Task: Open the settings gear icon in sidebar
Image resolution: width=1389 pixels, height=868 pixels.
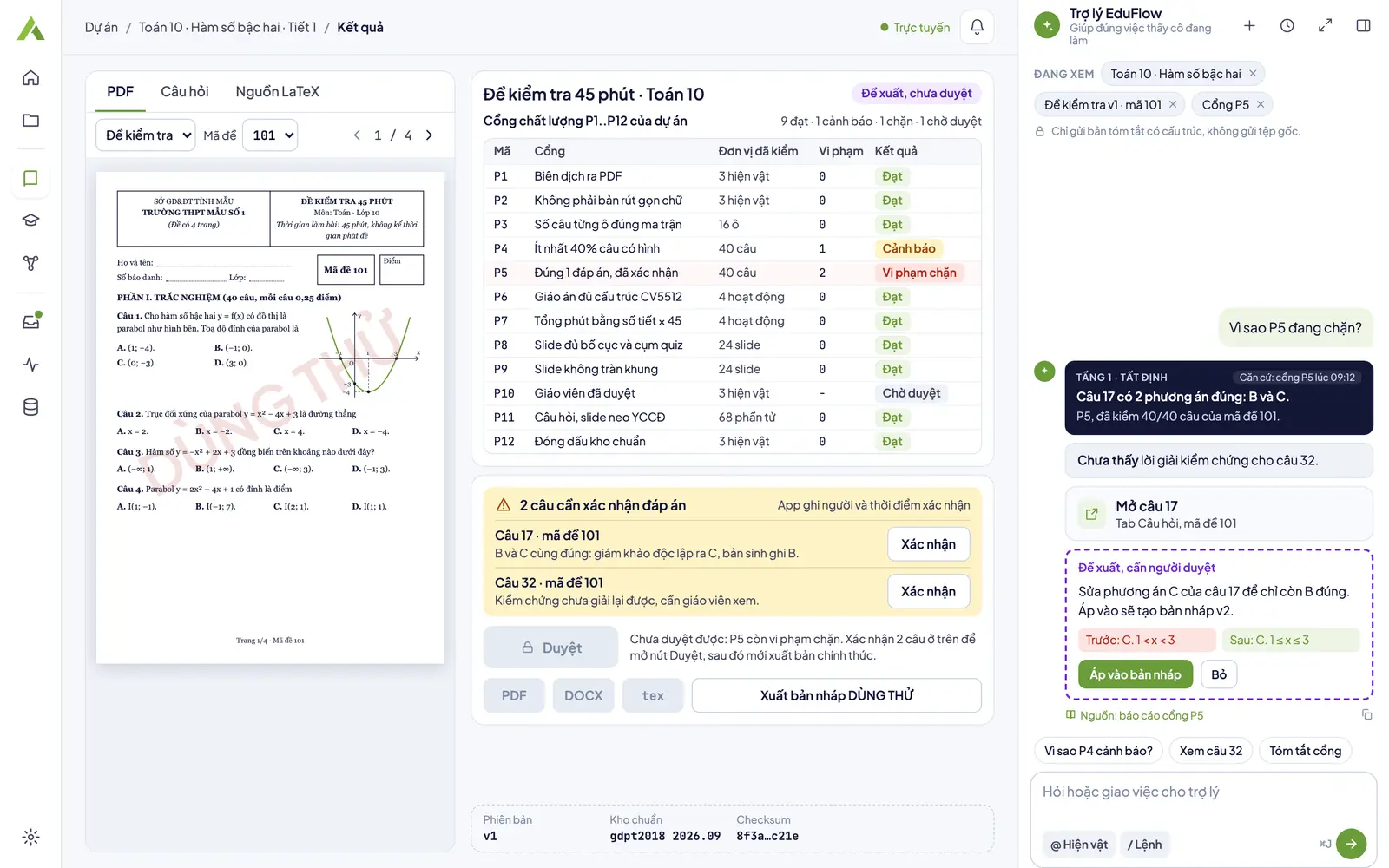Action: 30,838
